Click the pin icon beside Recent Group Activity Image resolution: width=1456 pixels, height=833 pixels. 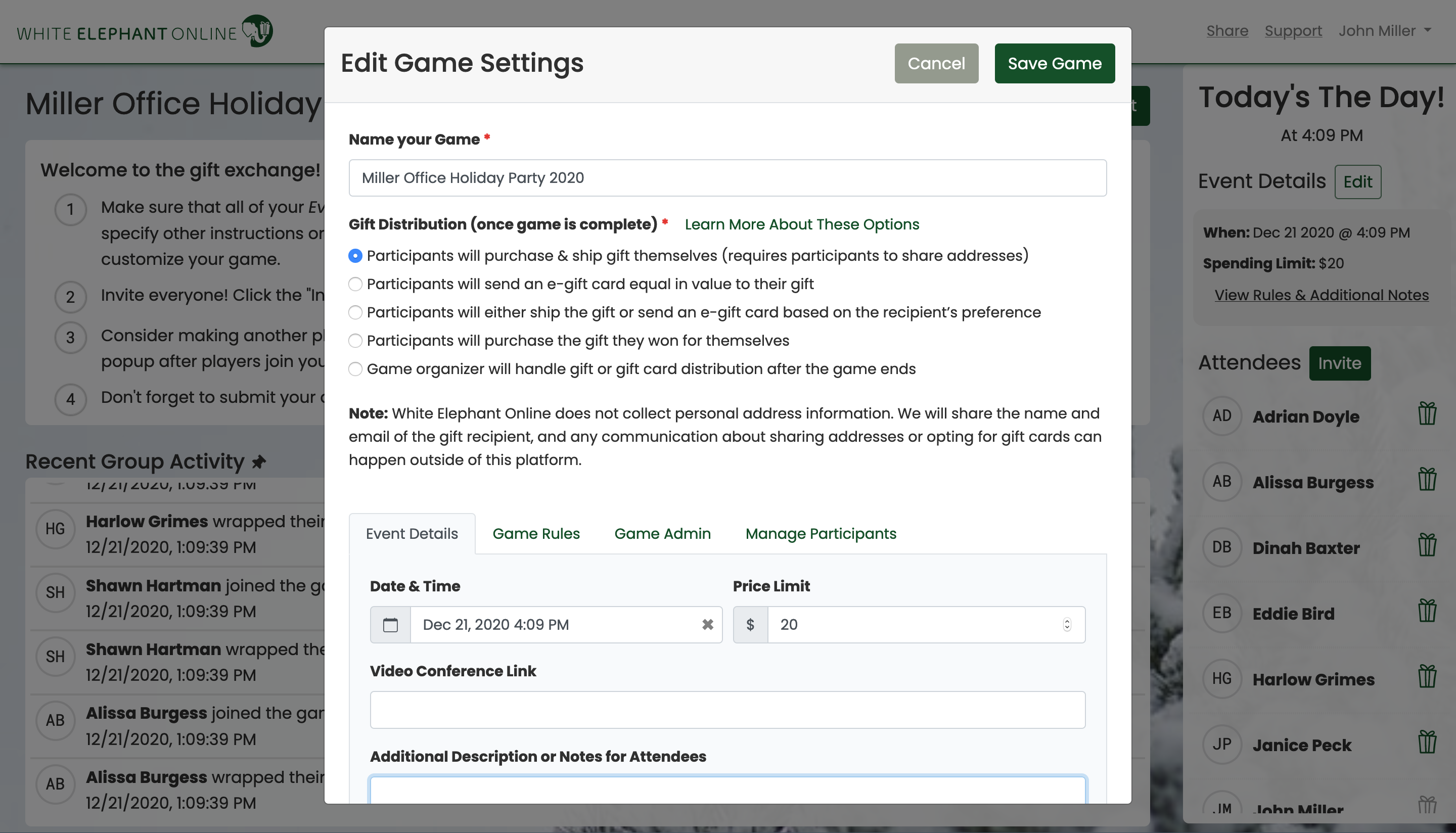[x=259, y=461]
